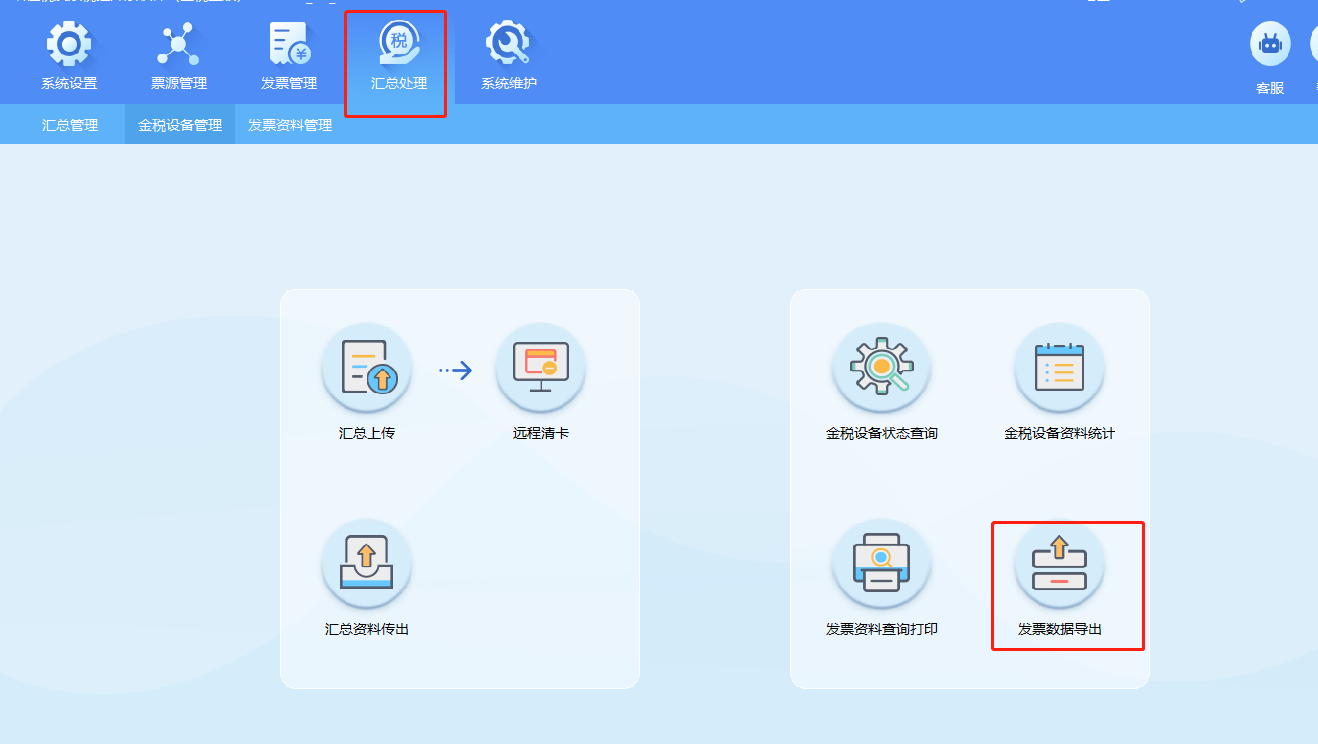The height and width of the screenshot is (744, 1318).
Task: Open 票源管理 network icon
Action: click(179, 46)
